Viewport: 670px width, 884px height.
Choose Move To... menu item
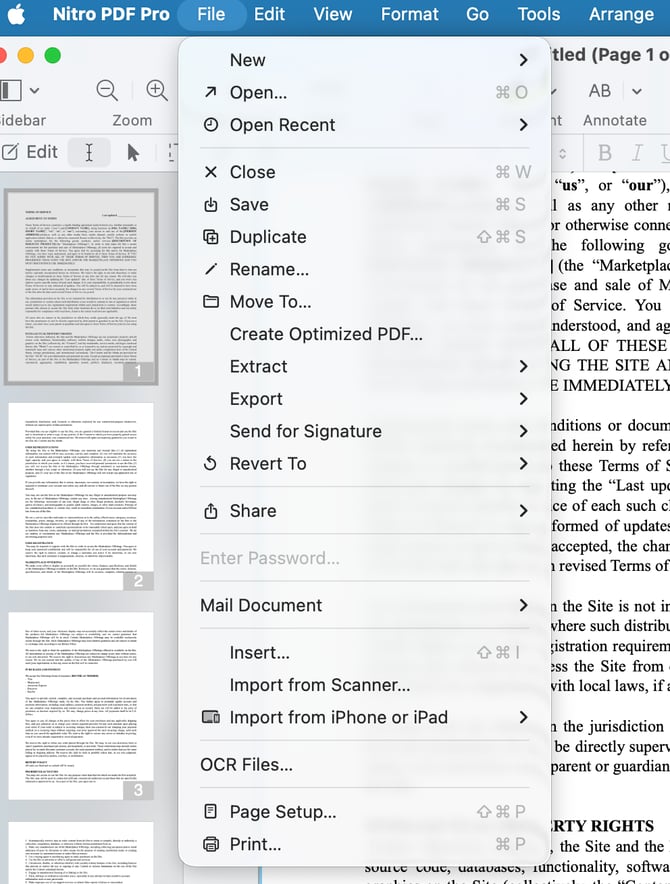tap(364, 302)
